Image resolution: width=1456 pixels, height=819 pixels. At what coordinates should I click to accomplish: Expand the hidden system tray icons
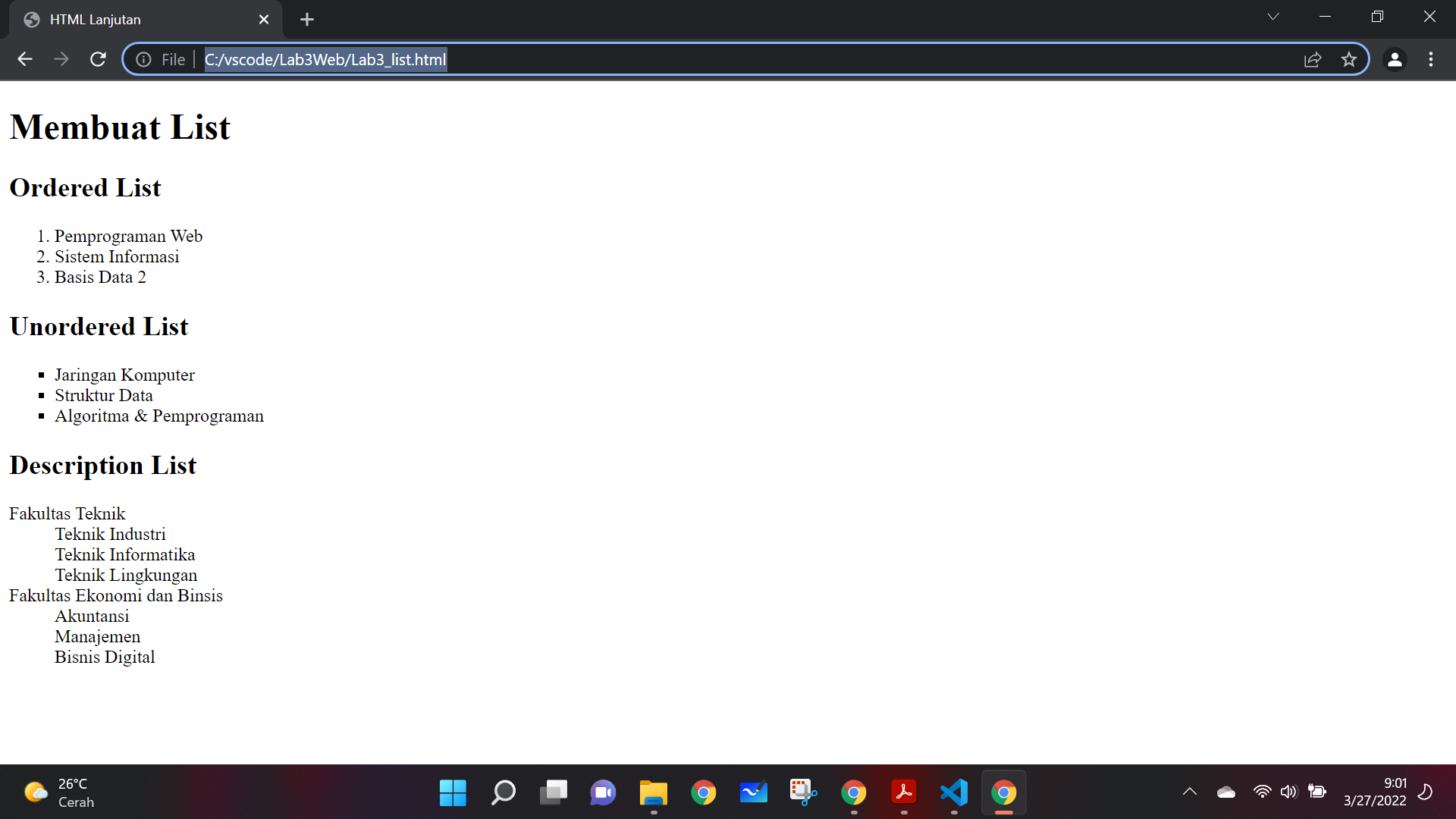tap(1190, 792)
